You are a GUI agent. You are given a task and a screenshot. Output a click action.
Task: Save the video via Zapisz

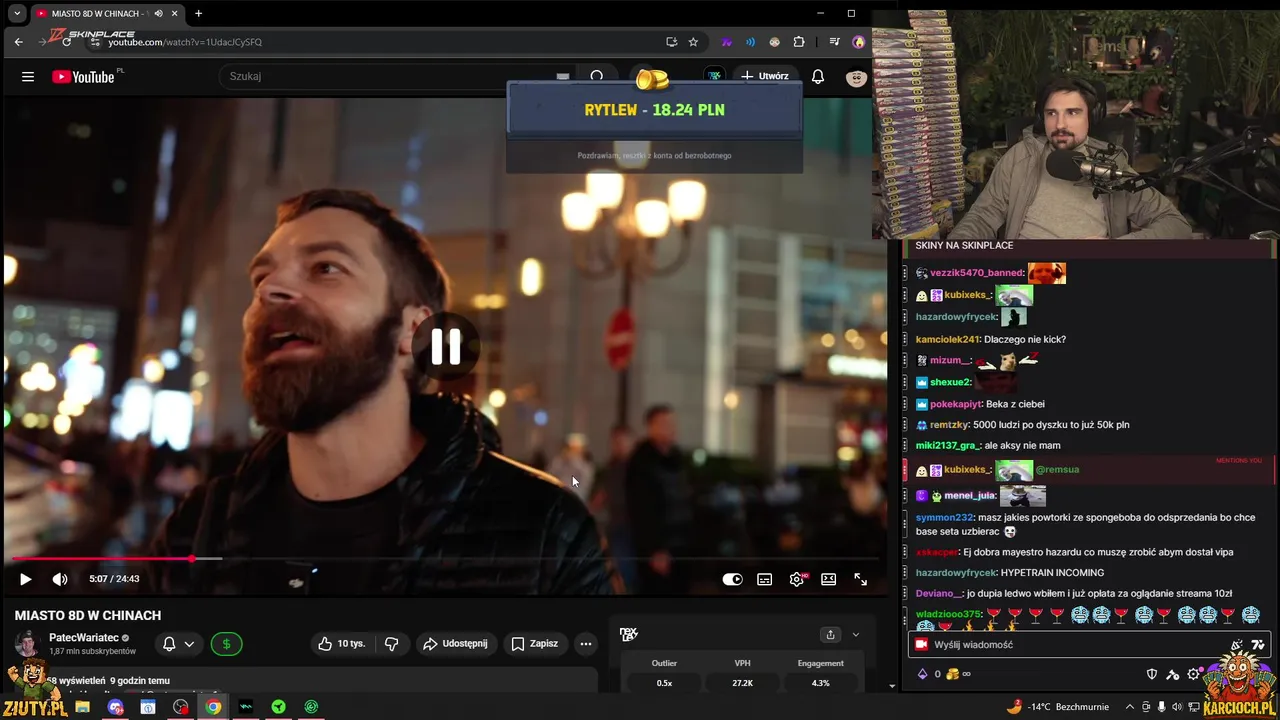click(534, 644)
